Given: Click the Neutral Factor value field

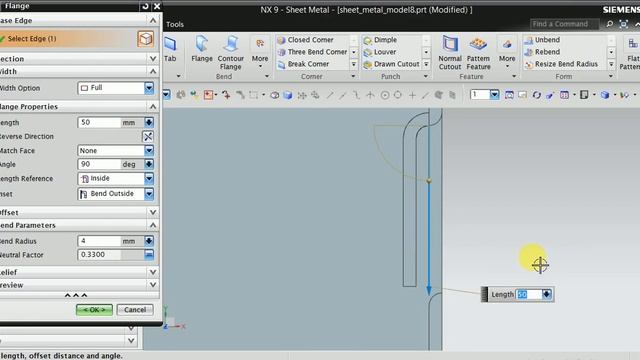Looking at the screenshot, I should (99, 255).
